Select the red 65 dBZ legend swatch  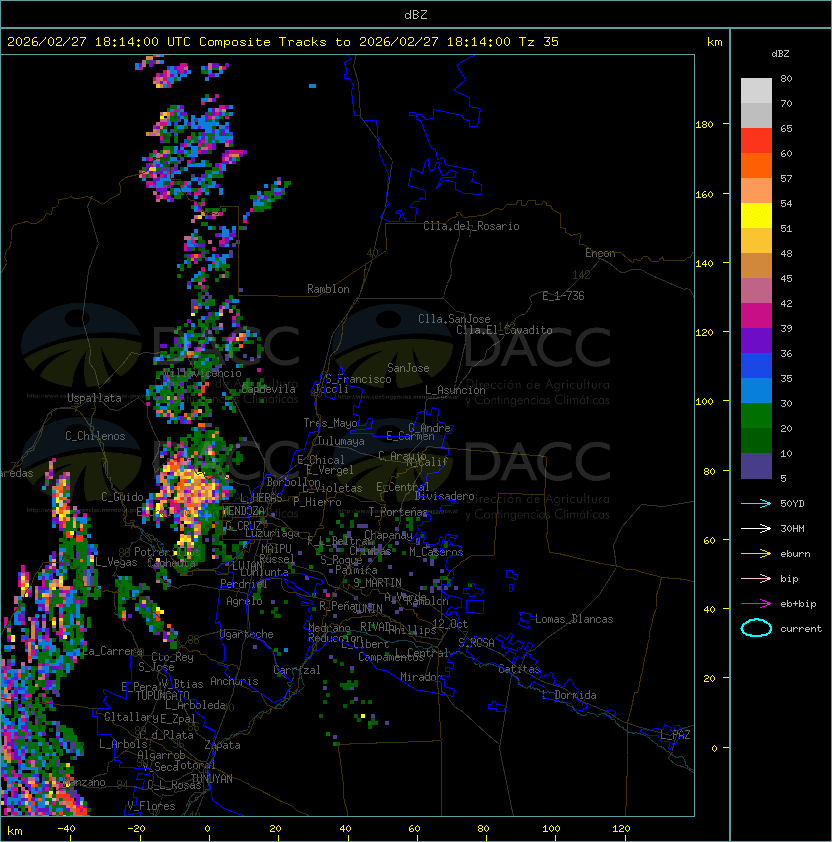[756, 140]
